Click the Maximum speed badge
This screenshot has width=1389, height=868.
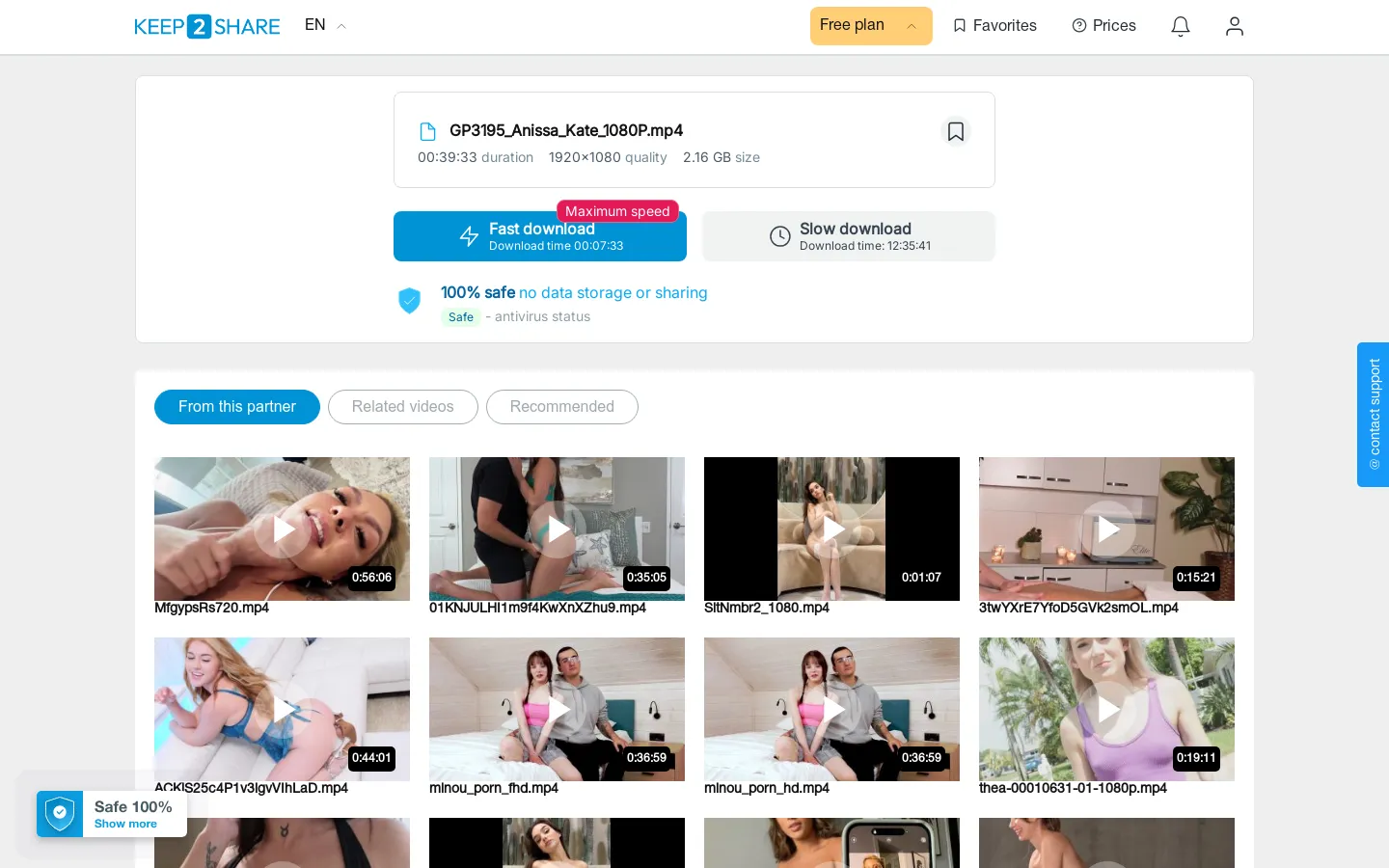(617, 211)
